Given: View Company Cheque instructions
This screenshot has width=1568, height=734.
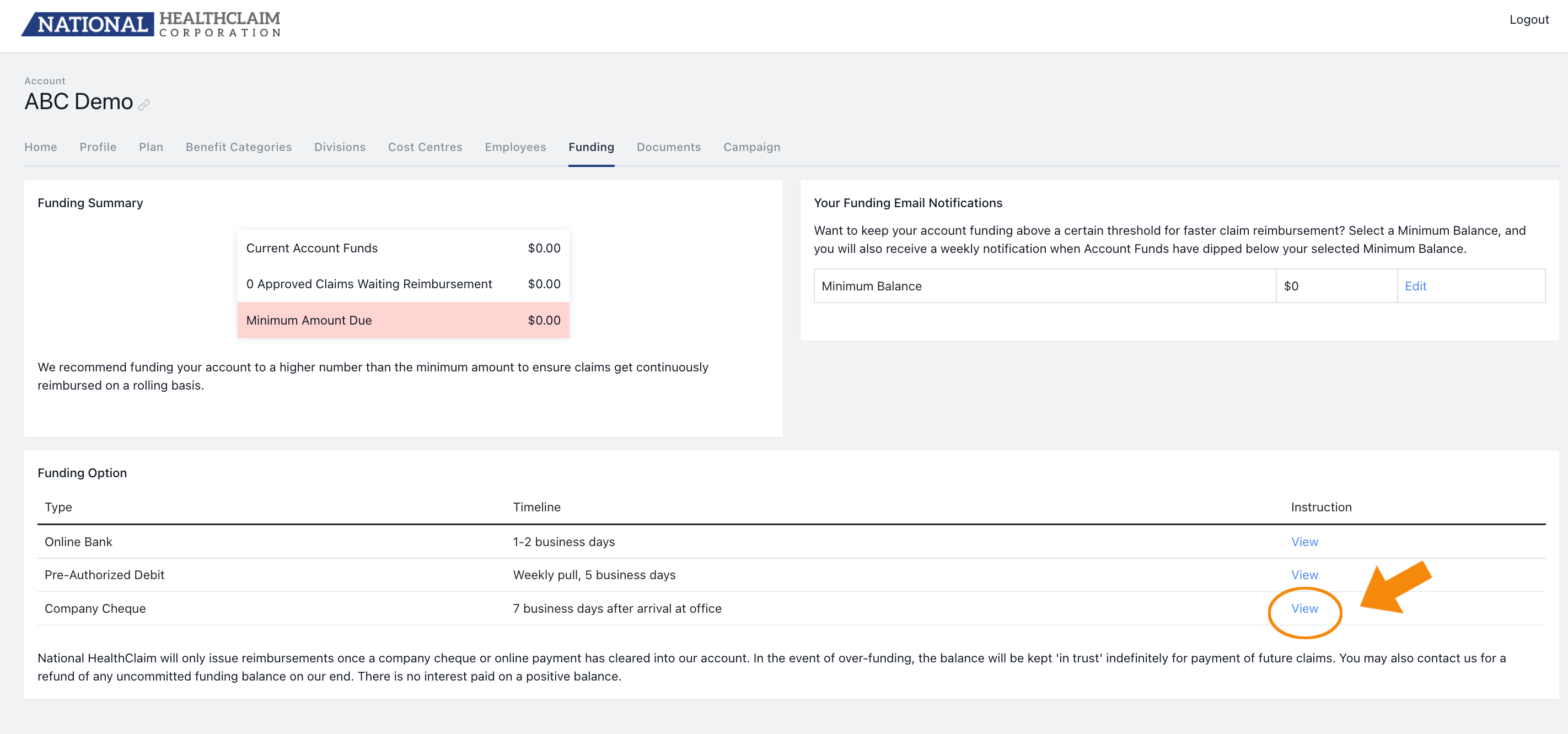Looking at the screenshot, I should tap(1304, 608).
